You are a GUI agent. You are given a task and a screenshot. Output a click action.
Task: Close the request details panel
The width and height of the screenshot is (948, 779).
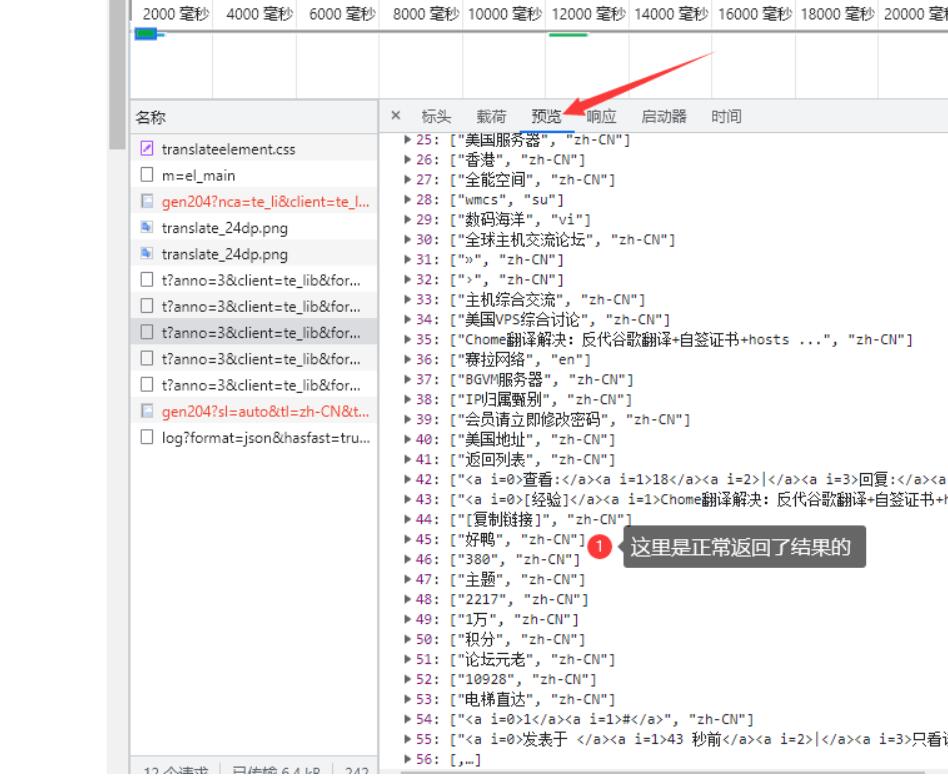tap(395, 115)
